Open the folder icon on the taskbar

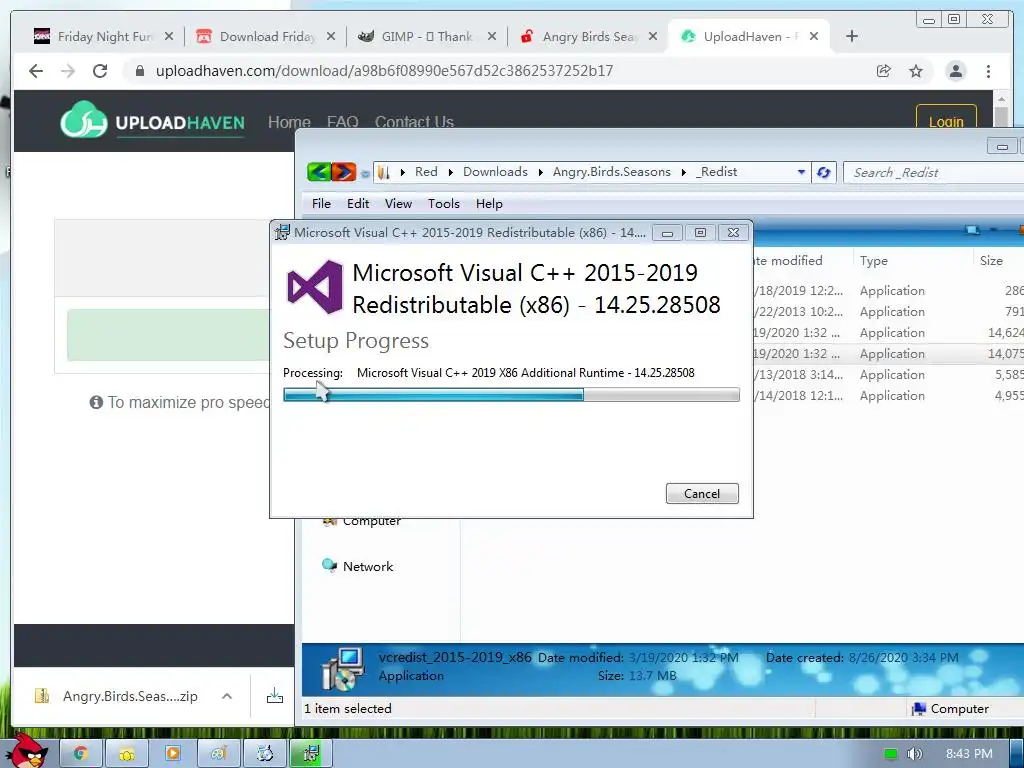click(x=127, y=754)
